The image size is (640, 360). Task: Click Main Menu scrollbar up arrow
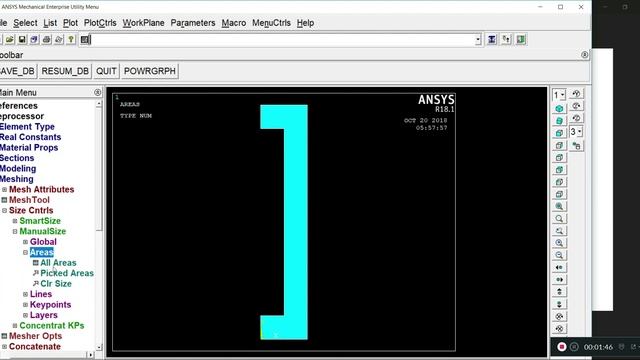(x=99, y=104)
